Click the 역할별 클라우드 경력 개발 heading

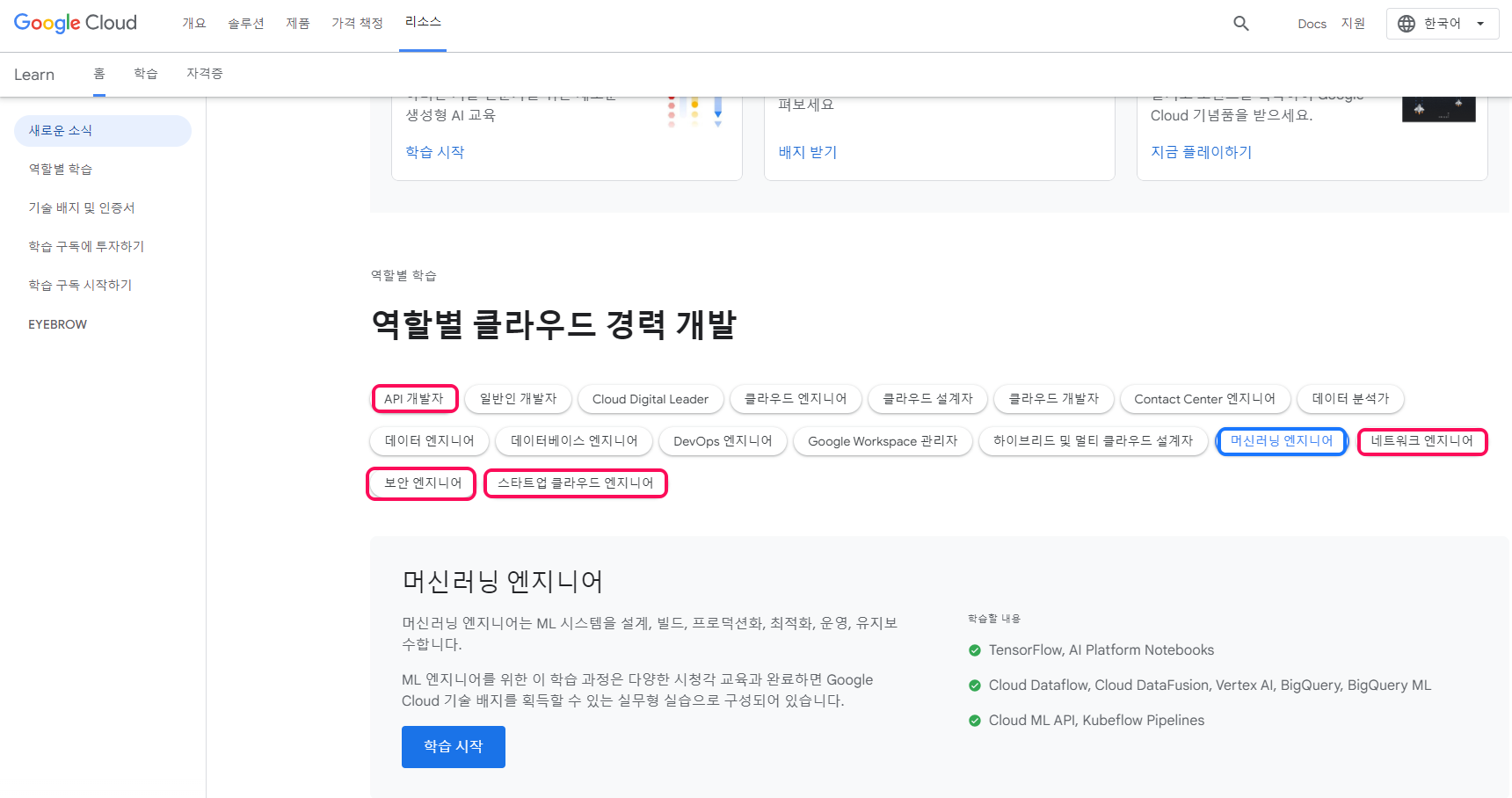pyautogui.click(x=554, y=324)
